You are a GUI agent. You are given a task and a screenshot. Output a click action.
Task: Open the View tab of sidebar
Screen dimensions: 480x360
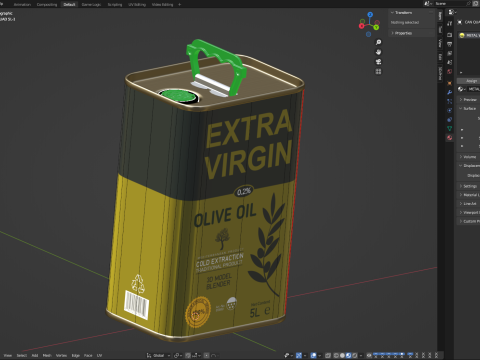pyautogui.click(x=440, y=43)
